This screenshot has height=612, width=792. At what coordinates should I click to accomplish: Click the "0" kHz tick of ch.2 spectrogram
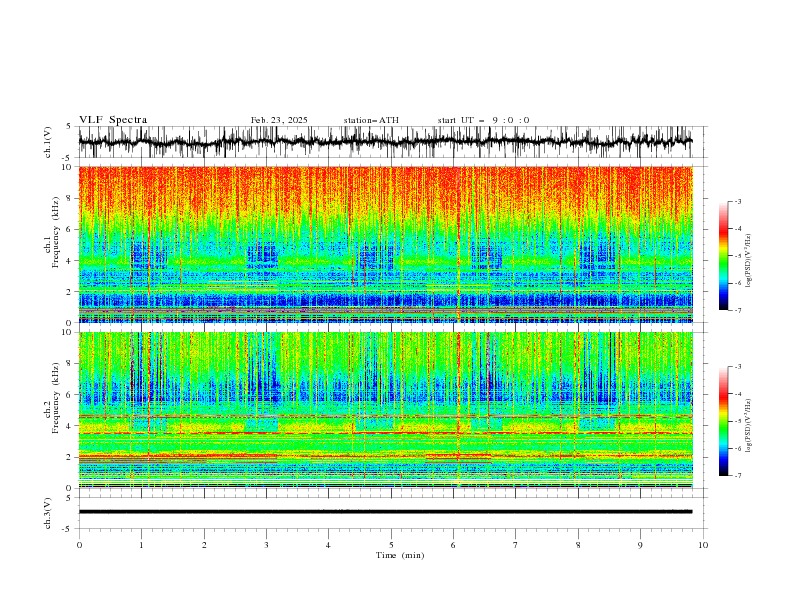[x=69, y=488]
